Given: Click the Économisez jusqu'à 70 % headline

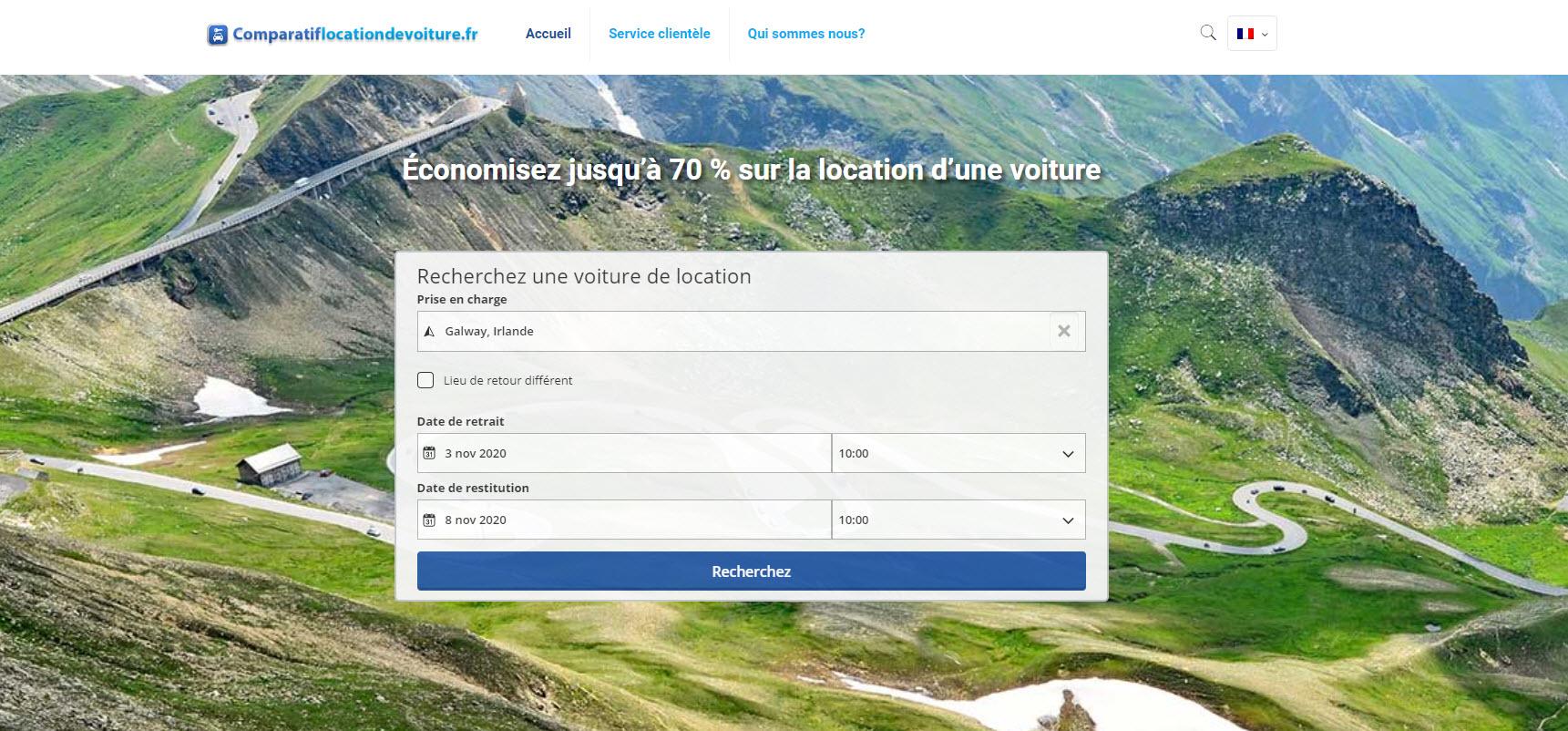Looking at the screenshot, I should click(x=752, y=170).
